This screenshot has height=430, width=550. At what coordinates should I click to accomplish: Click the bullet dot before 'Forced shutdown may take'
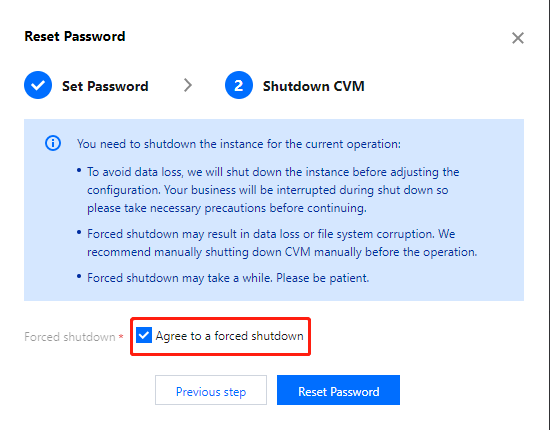[79, 277]
